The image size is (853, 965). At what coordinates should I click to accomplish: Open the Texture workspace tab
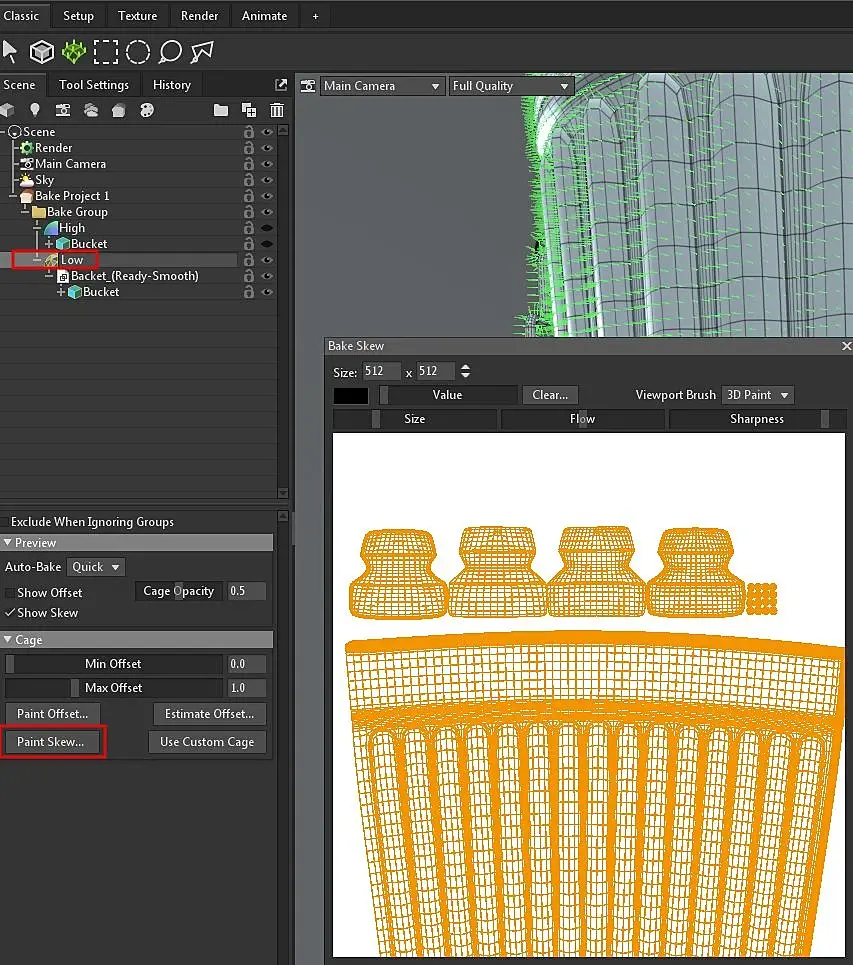click(x=137, y=16)
